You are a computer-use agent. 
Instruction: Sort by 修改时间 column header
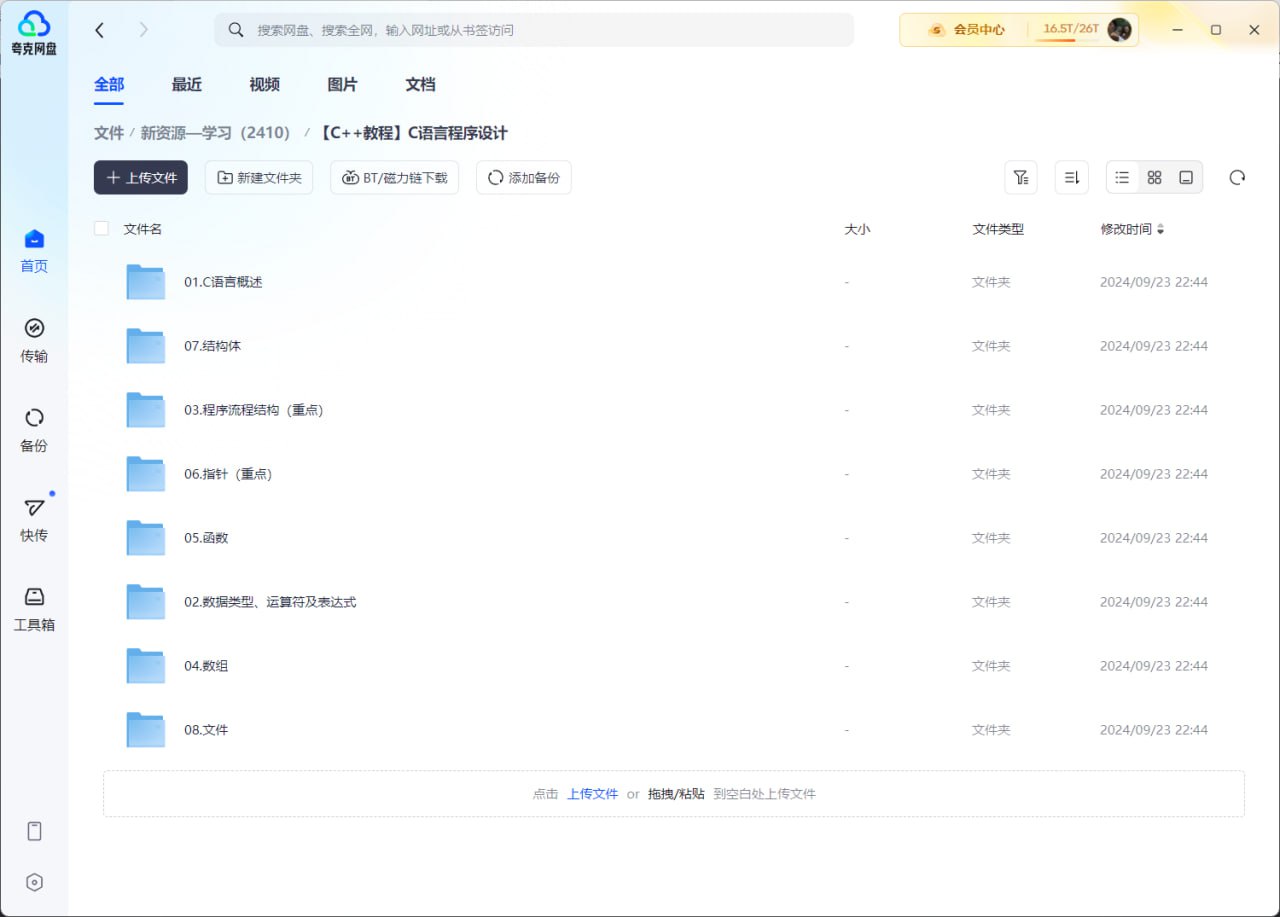point(1132,229)
